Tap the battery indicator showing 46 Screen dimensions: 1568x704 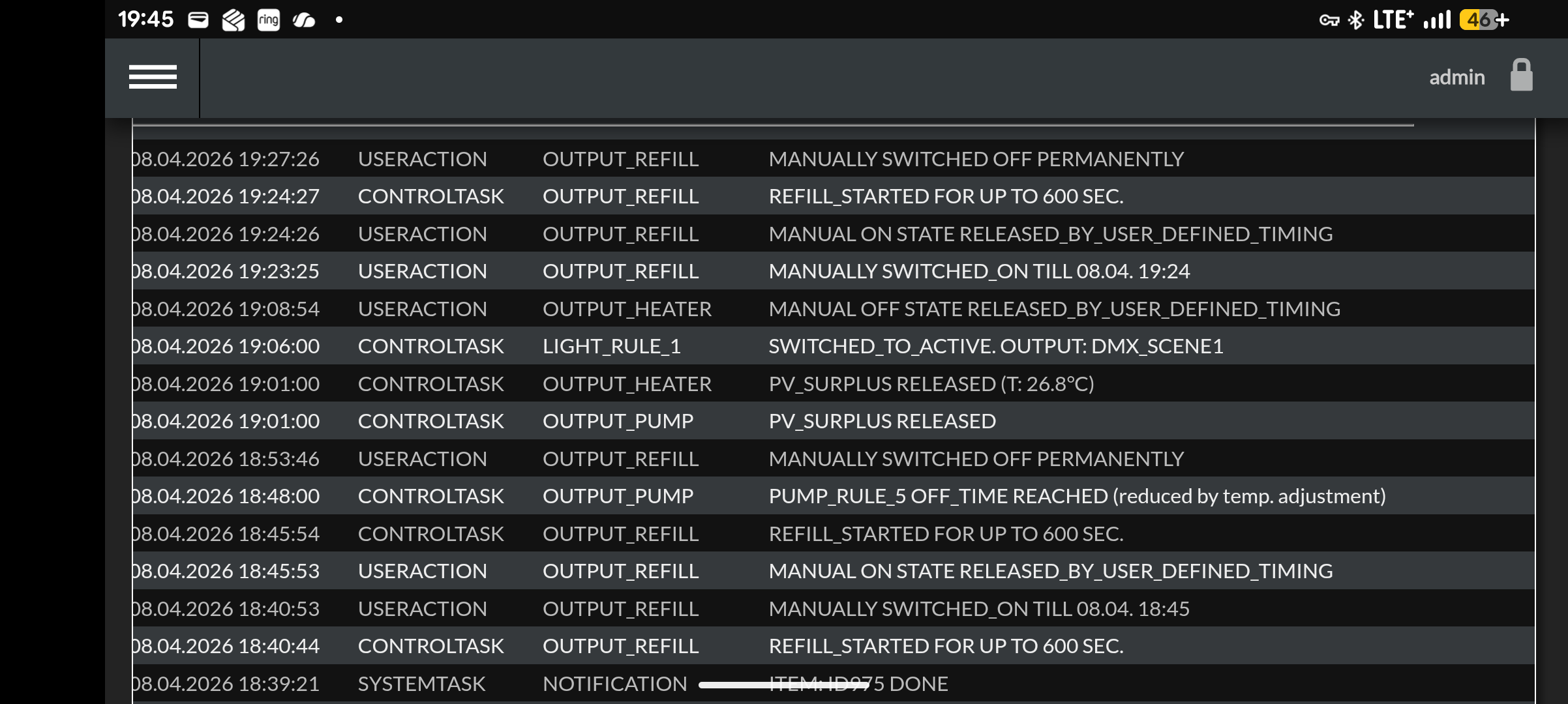(x=1484, y=20)
